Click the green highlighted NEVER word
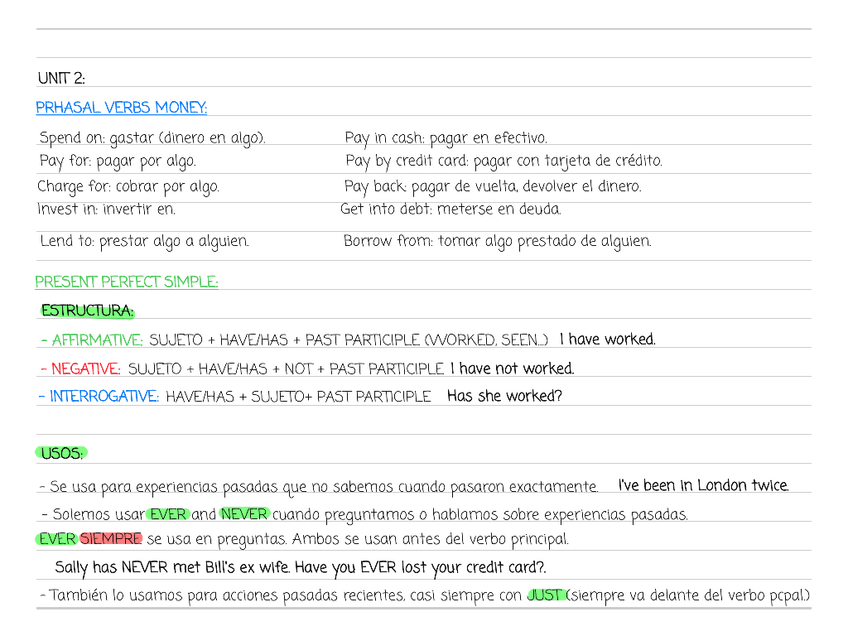 [x=244, y=515]
